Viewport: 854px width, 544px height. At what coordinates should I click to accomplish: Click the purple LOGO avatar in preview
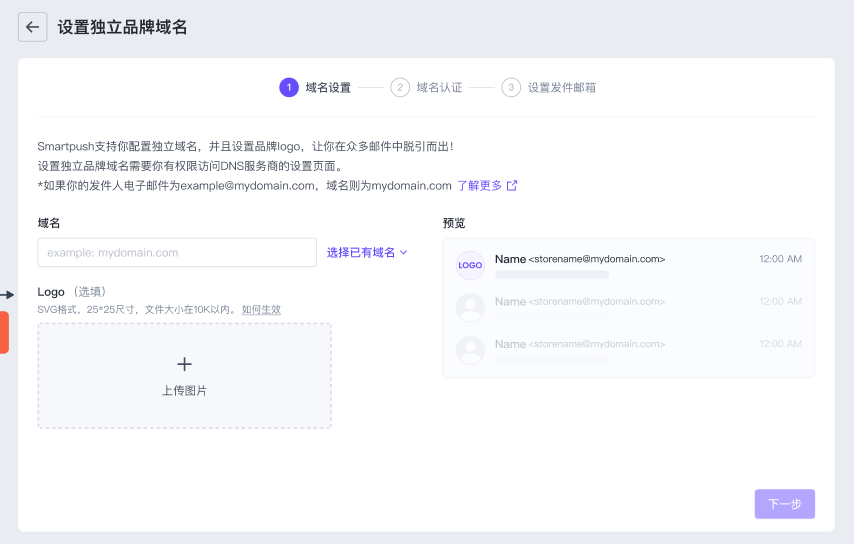coord(470,265)
